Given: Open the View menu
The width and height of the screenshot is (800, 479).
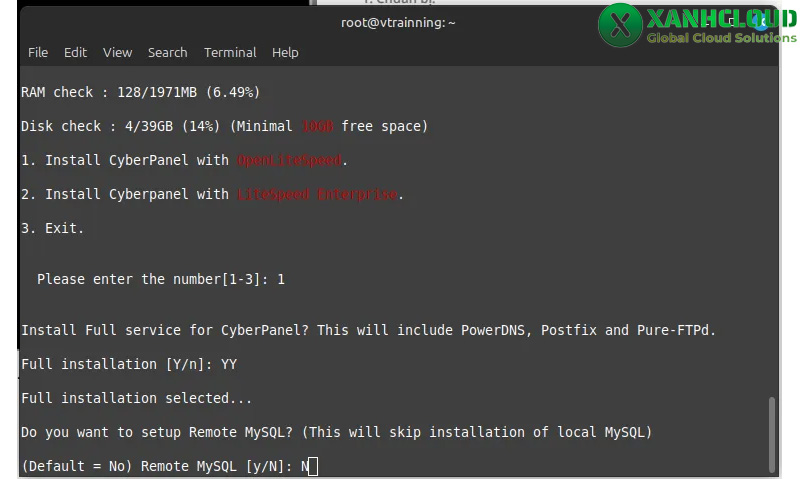Looking at the screenshot, I should coord(117,53).
